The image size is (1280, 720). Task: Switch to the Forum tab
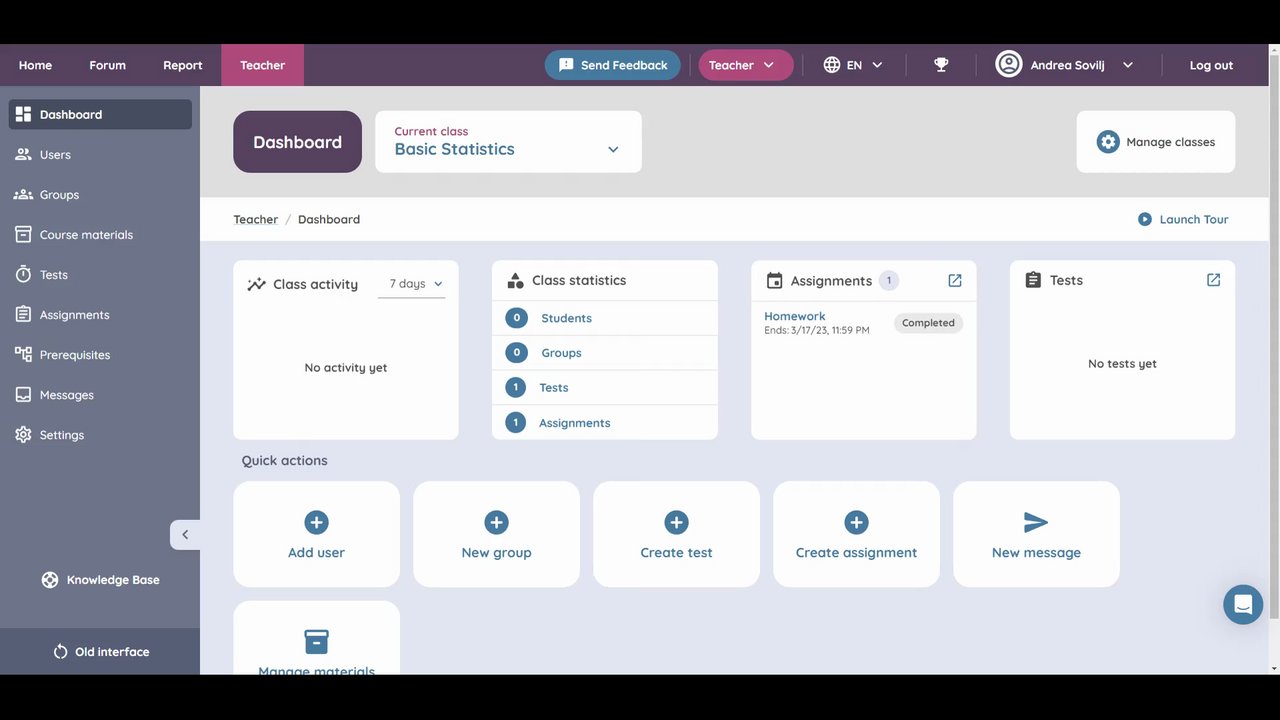107,65
